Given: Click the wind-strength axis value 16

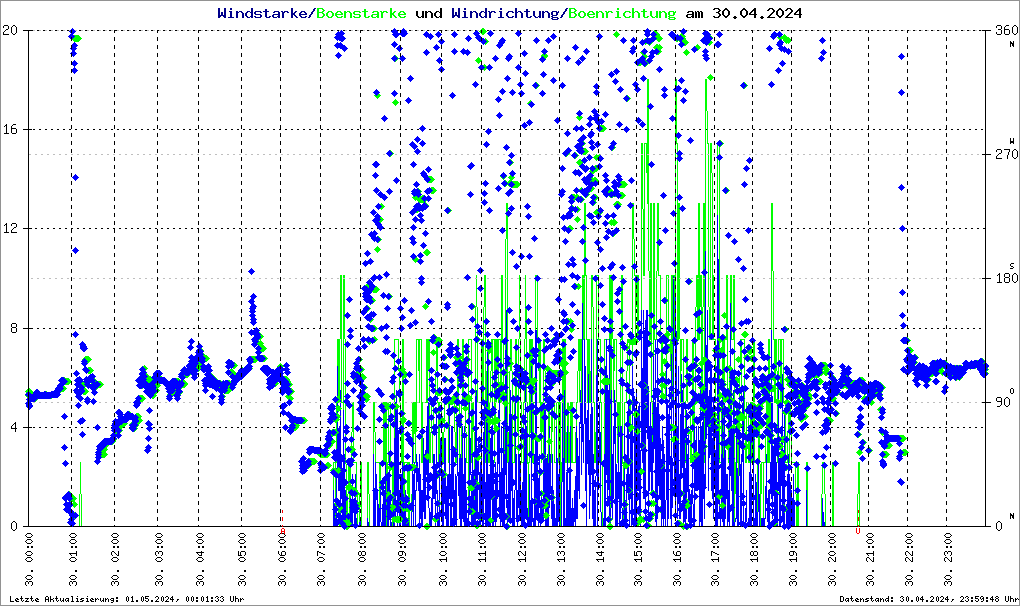Looking at the screenshot, I should [10, 129].
